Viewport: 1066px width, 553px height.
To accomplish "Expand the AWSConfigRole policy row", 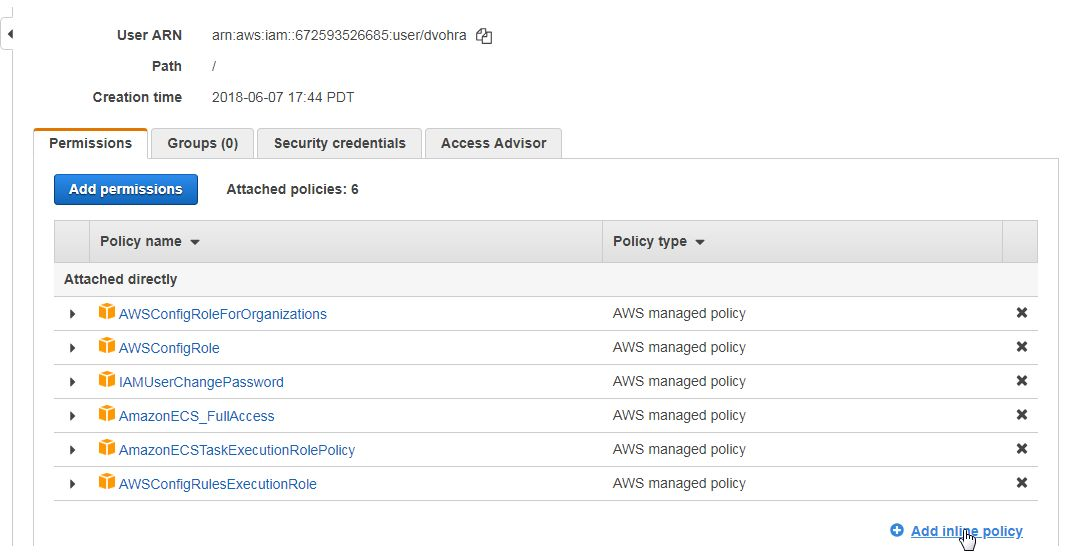I will tap(72, 348).
